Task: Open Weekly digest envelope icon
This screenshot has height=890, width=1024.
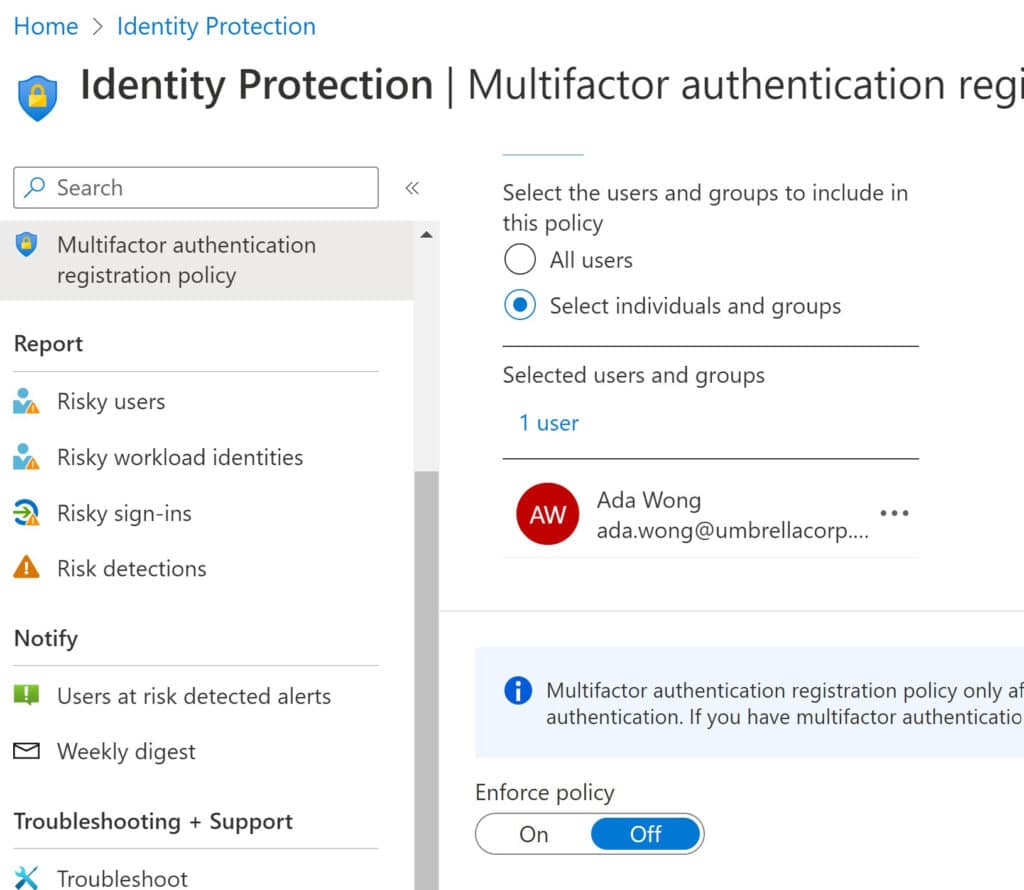Action: 28,751
